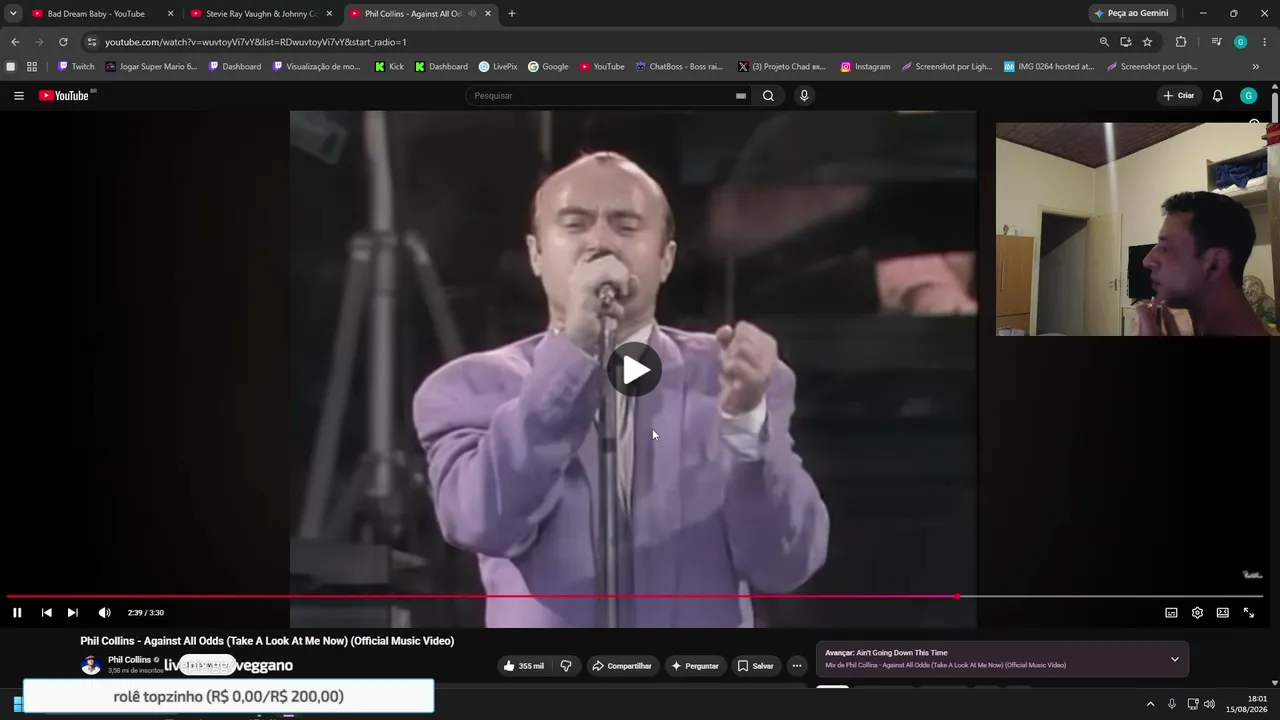
Task: Open the on-screen keyboard in search box
Action: (x=741, y=96)
